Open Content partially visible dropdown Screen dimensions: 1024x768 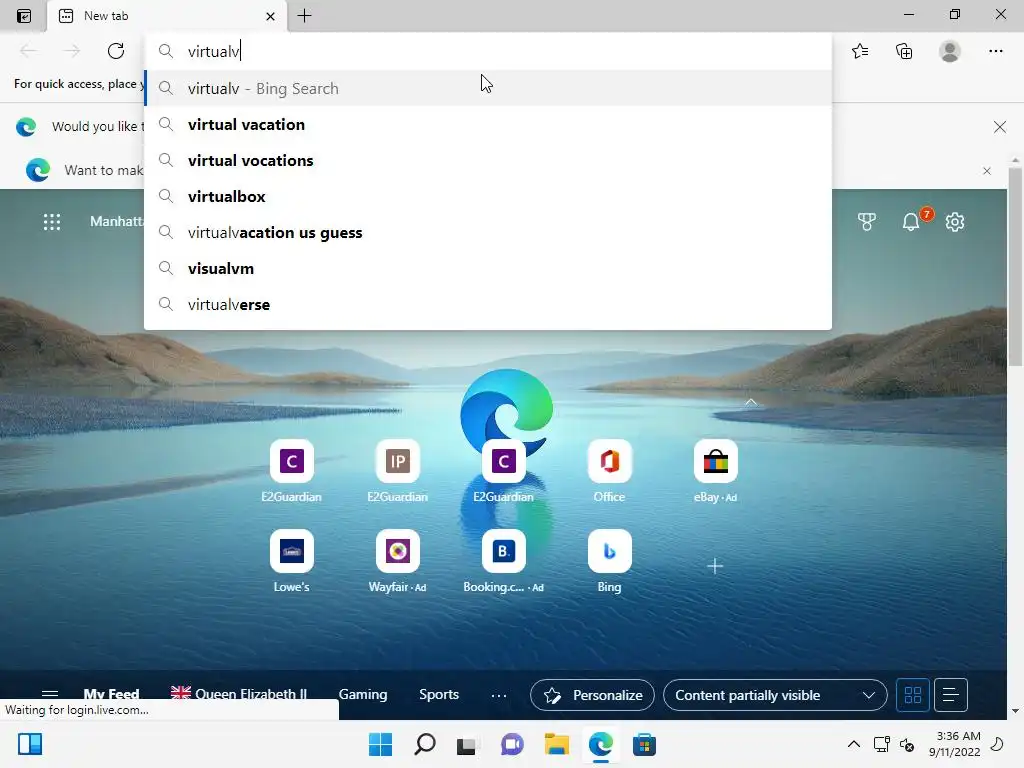tap(775, 695)
